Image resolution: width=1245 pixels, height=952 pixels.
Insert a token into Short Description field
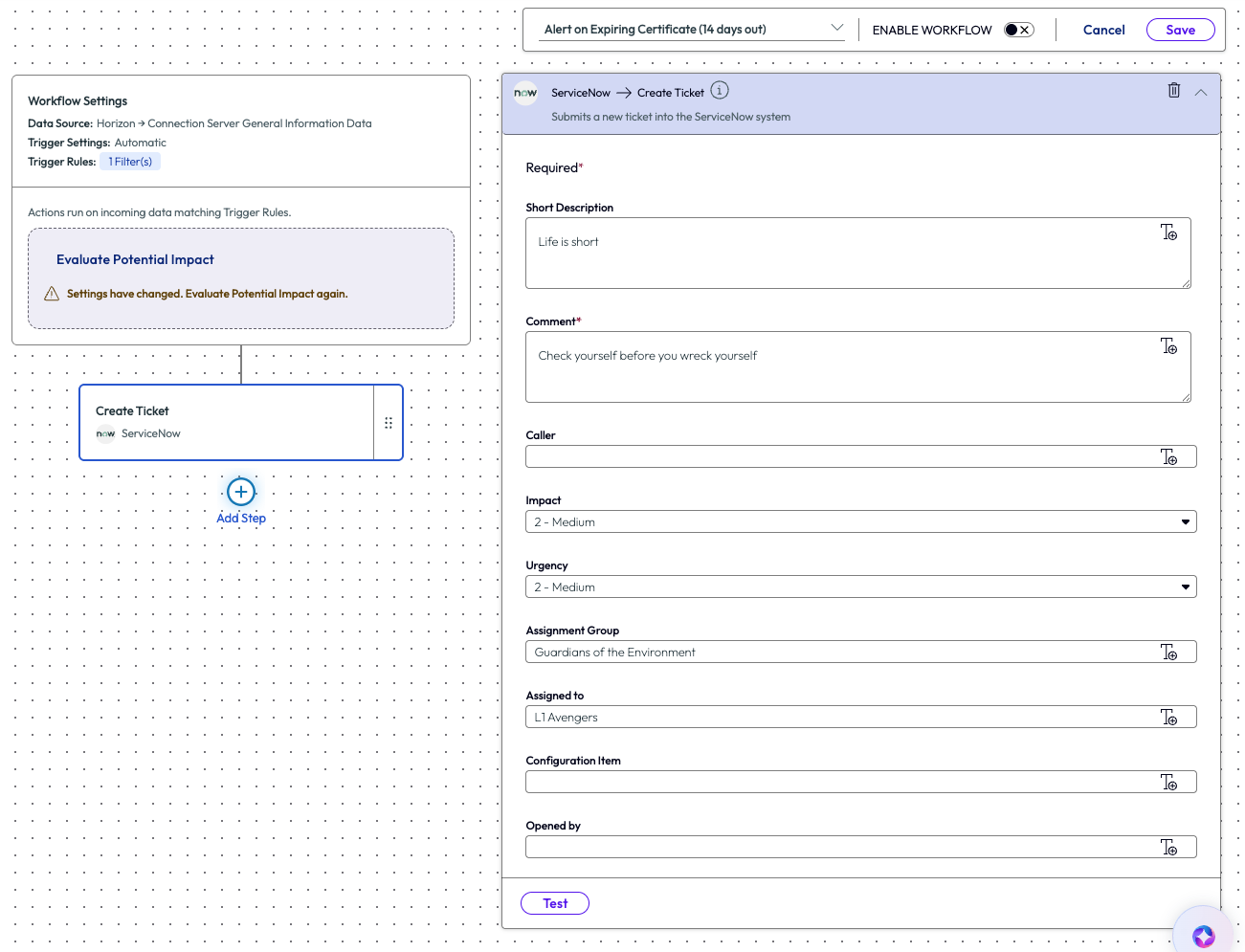pos(1169,232)
